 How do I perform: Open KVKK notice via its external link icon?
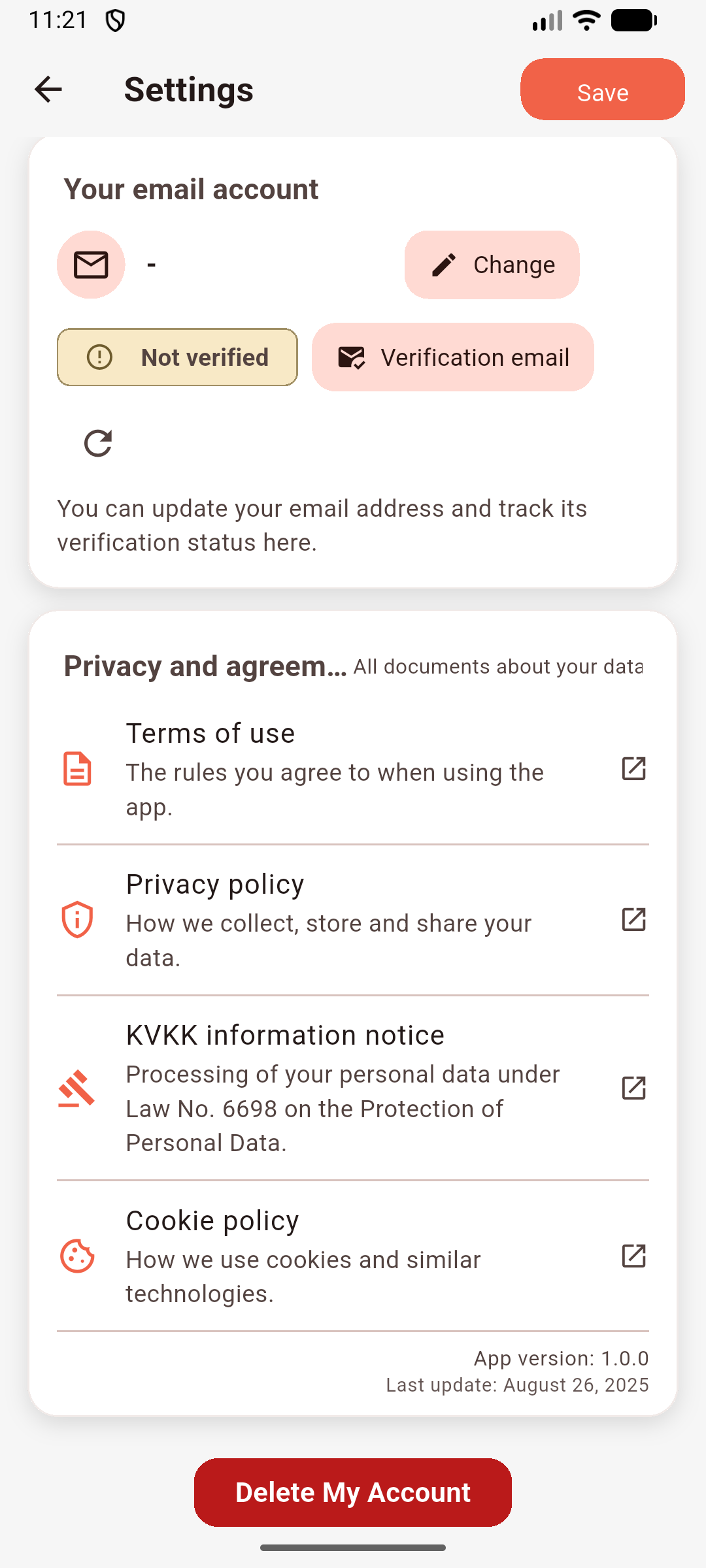coord(633,1088)
